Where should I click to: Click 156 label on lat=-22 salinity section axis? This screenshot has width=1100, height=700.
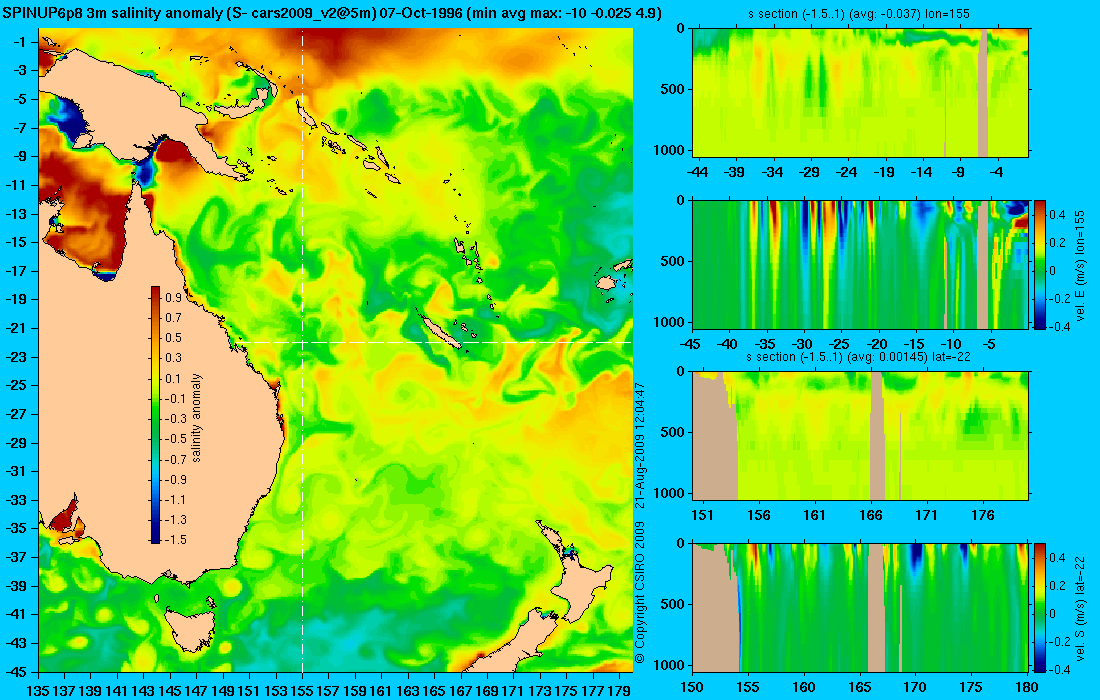tap(758, 516)
